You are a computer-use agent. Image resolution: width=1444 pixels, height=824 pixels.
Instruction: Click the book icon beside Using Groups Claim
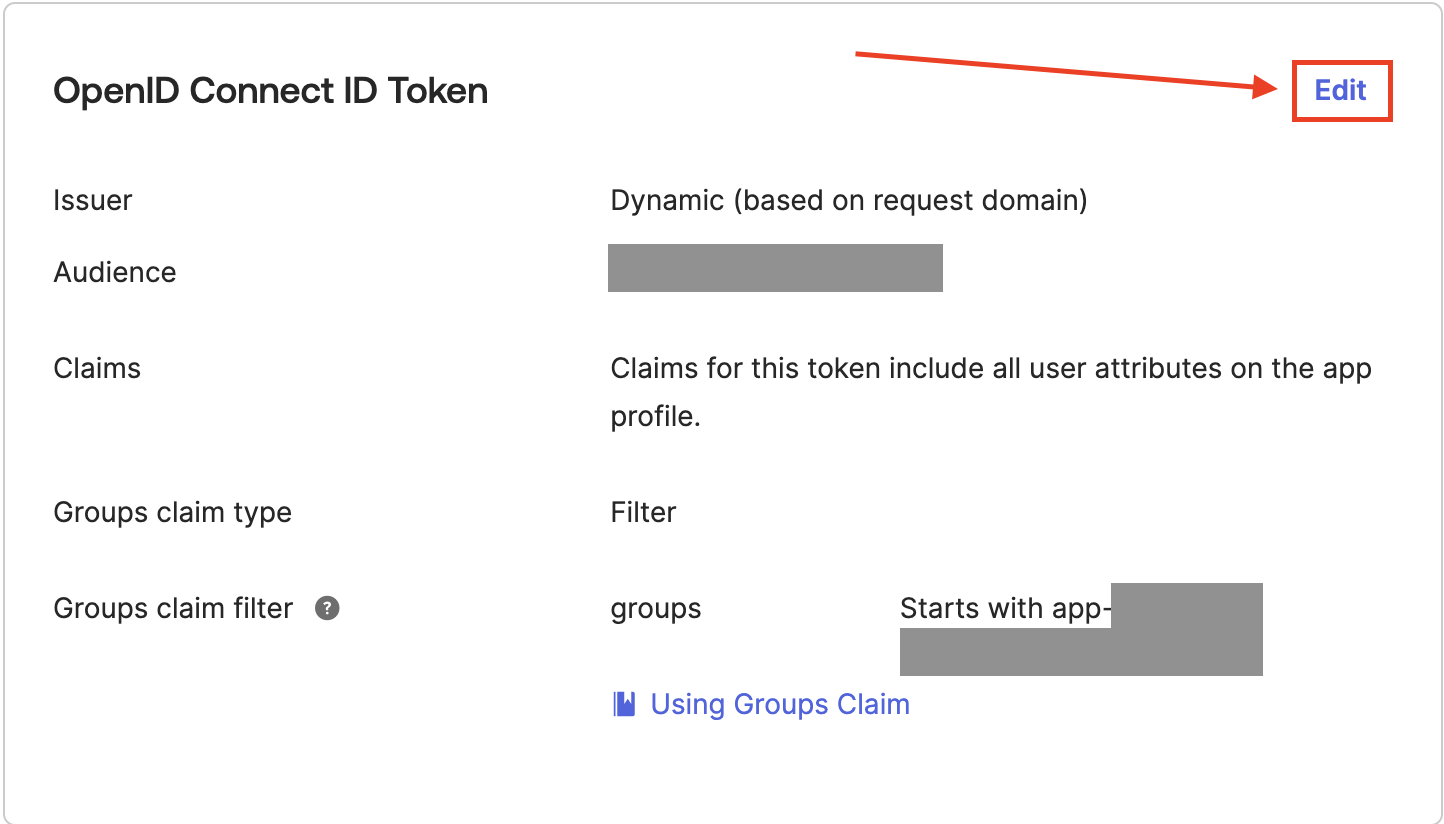[624, 705]
